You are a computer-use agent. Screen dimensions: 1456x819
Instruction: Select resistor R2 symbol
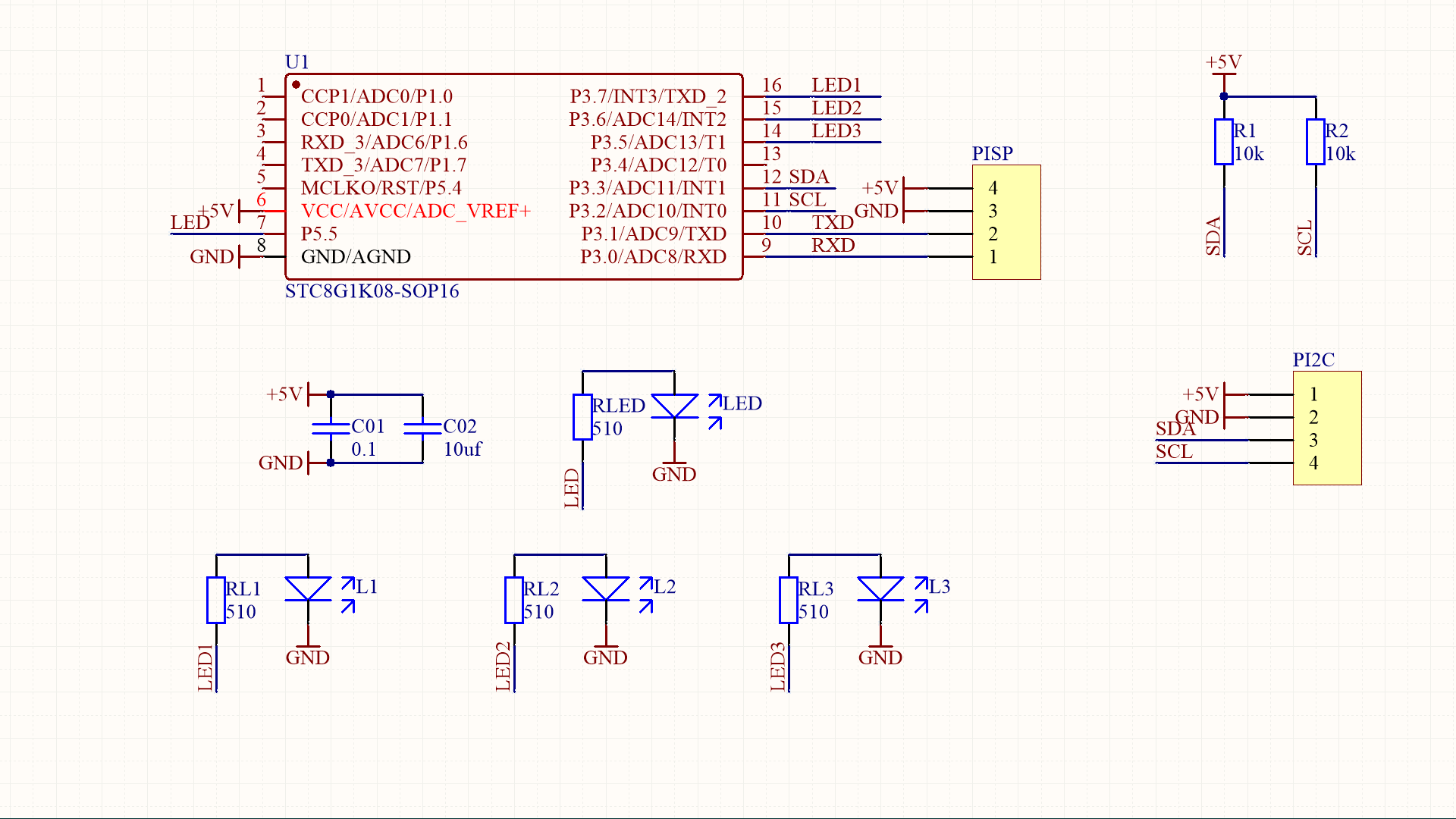1314,140
